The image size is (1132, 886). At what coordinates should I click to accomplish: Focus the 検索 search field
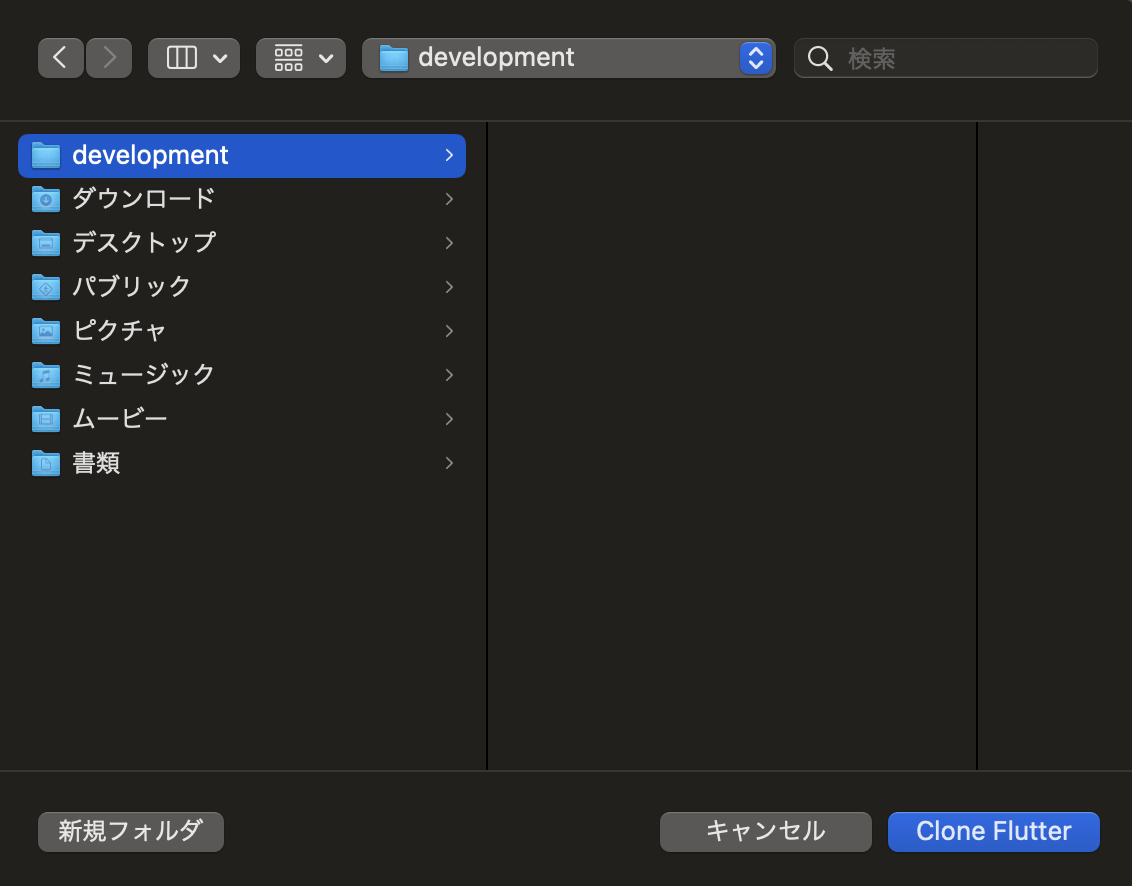click(x=946, y=58)
